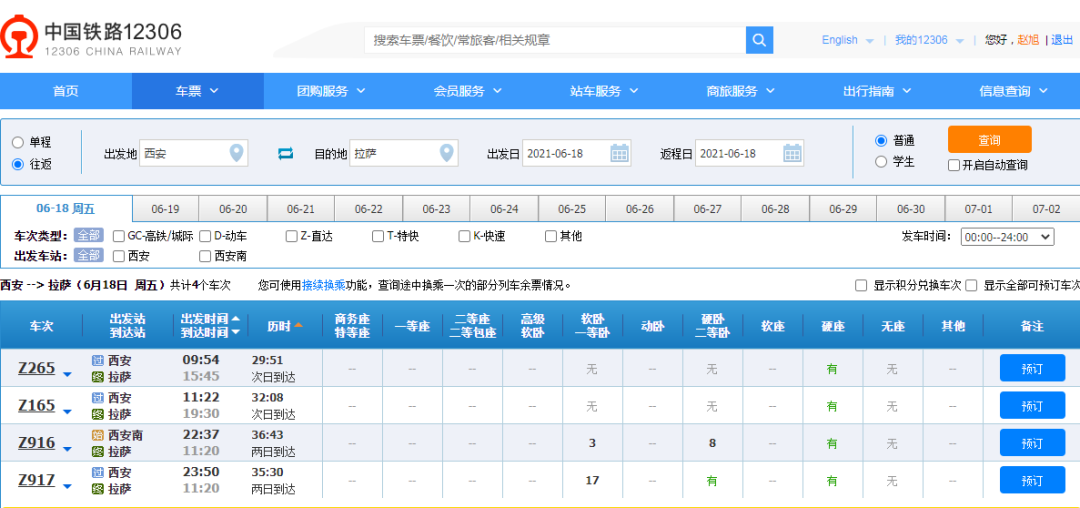
Task: Expand 我的12306 dropdown
Action: pos(960,41)
